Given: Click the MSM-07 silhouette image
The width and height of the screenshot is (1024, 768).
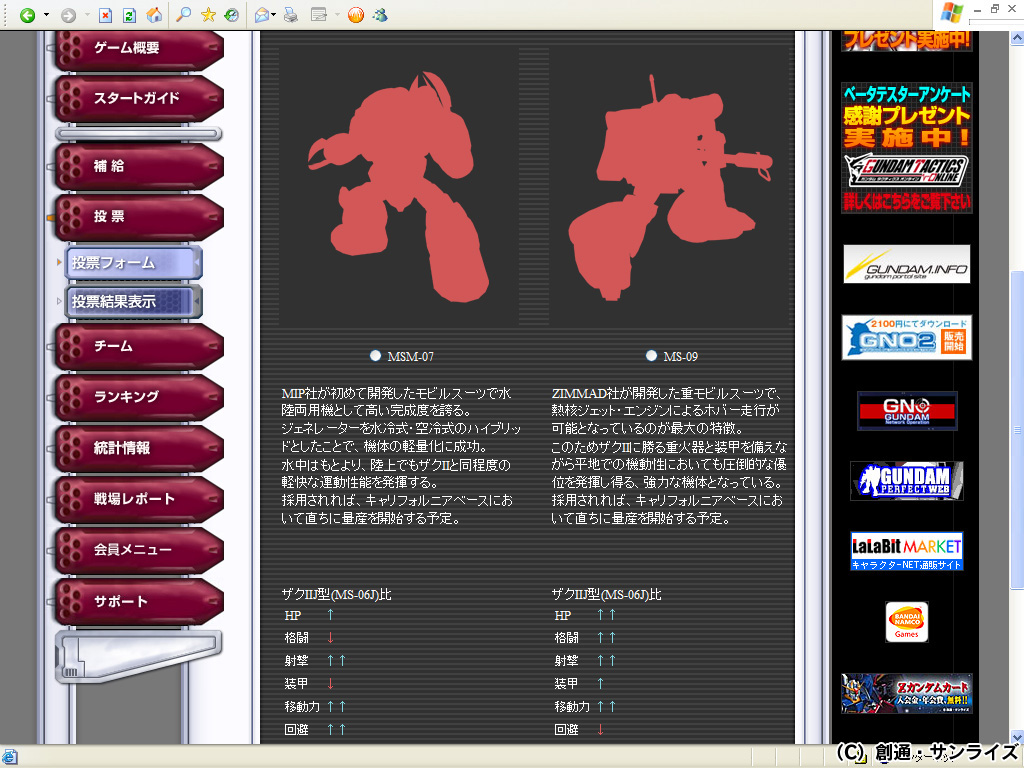Looking at the screenshot, I should tap(400, 186).
